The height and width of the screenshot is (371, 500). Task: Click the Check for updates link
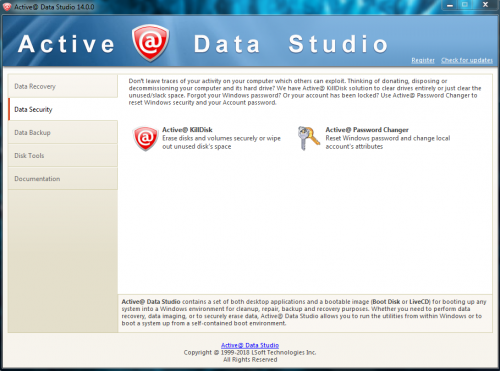pos(467,60)
